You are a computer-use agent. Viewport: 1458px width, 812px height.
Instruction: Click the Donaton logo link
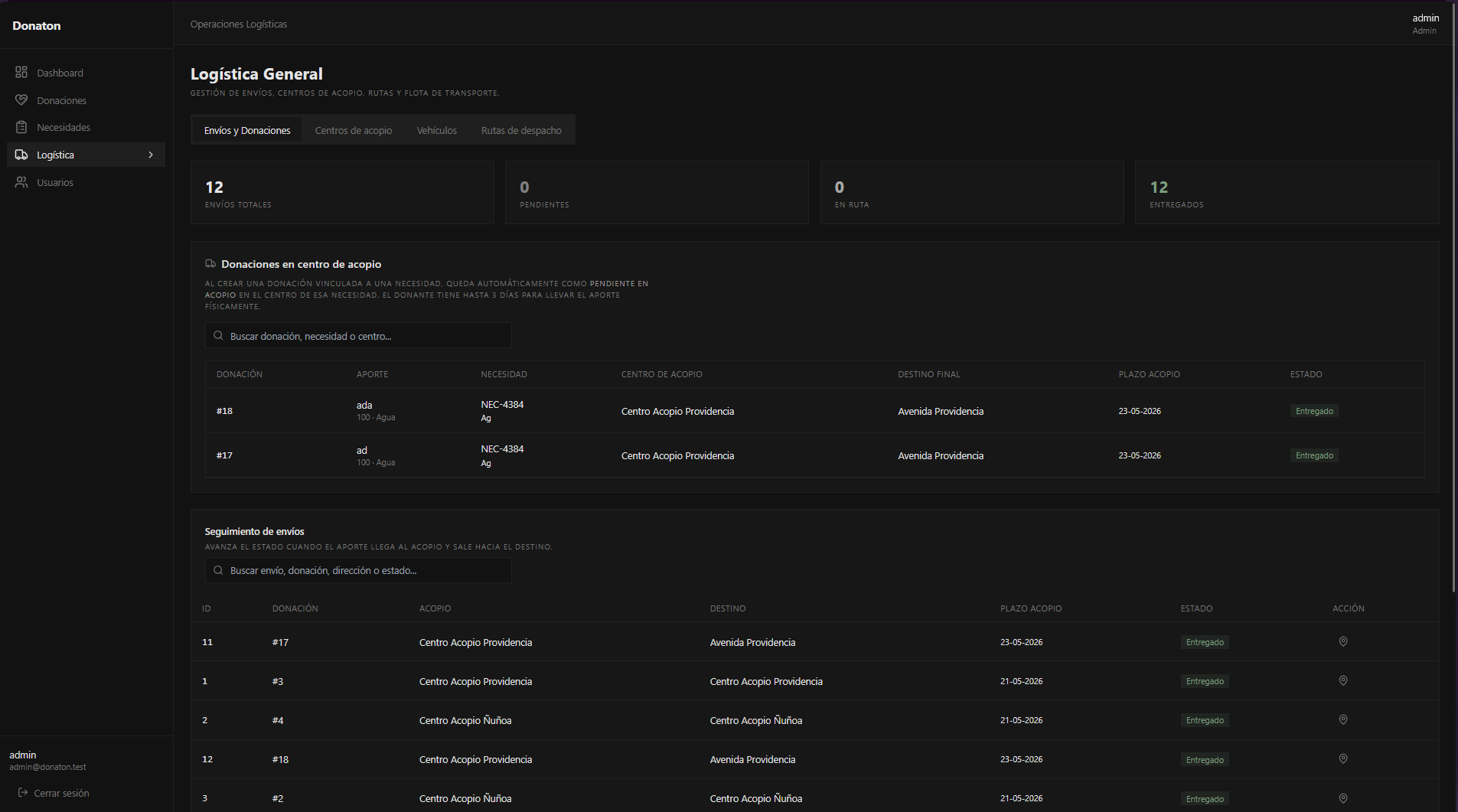coord(37,25)
